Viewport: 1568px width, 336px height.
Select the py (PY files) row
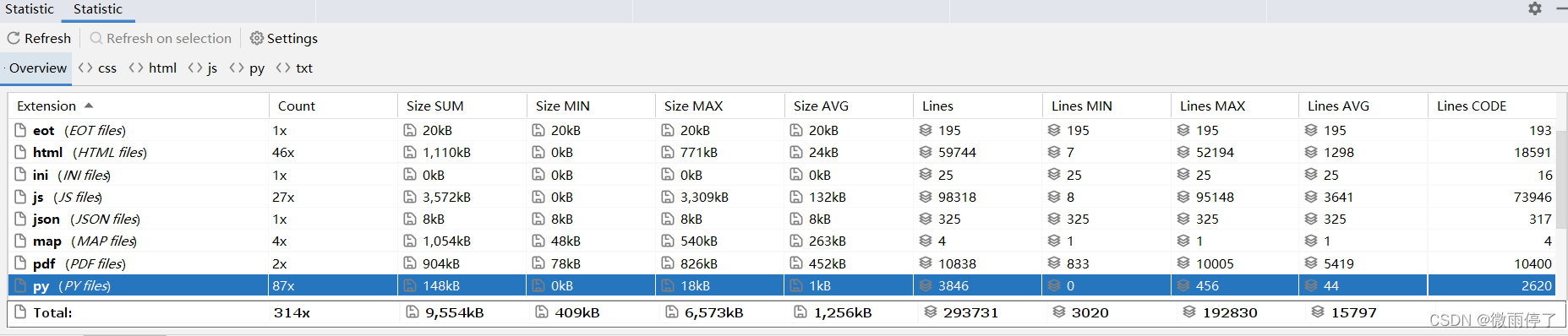782,285
